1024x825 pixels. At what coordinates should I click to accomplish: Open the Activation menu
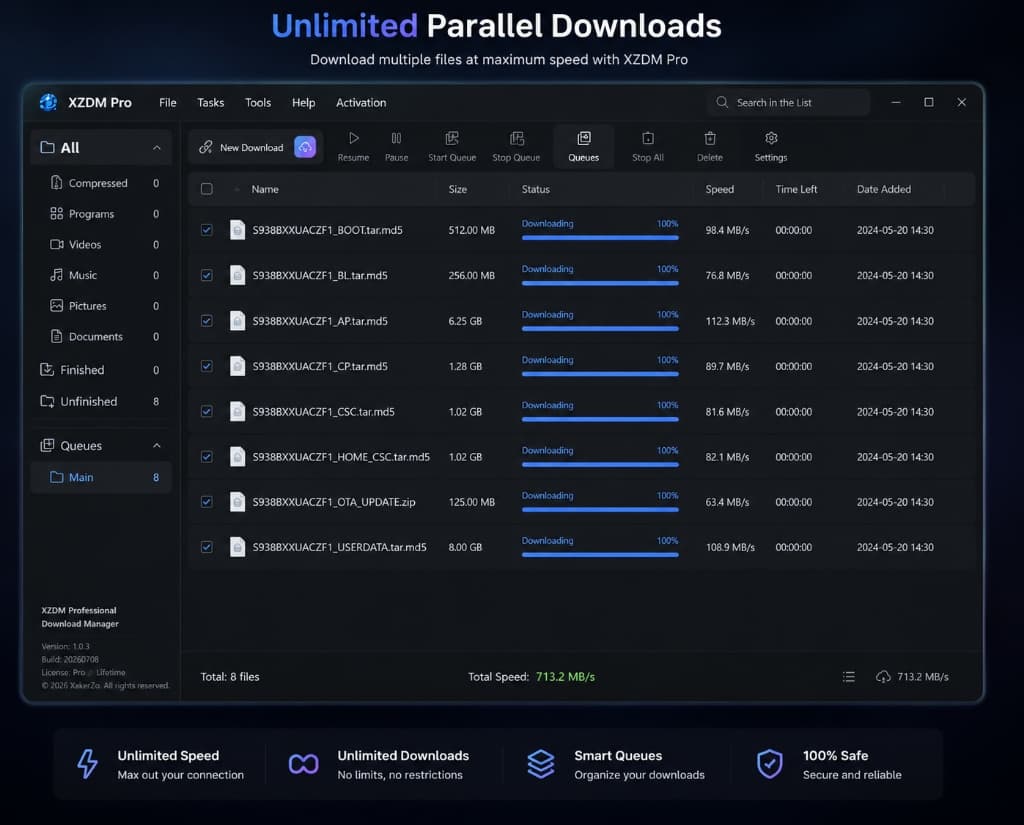(361, 103)
